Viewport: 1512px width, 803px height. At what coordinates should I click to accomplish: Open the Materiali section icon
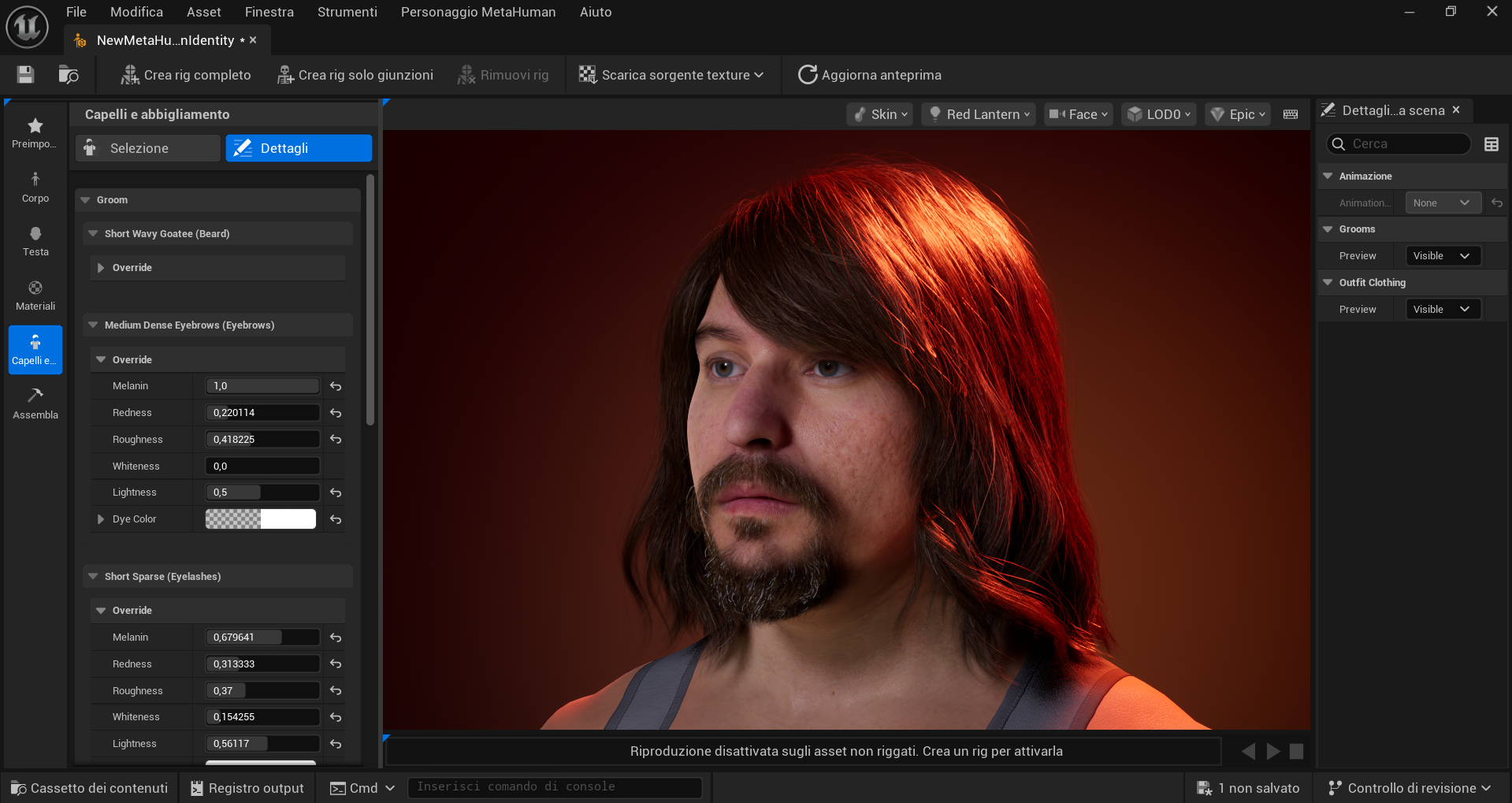35,296
